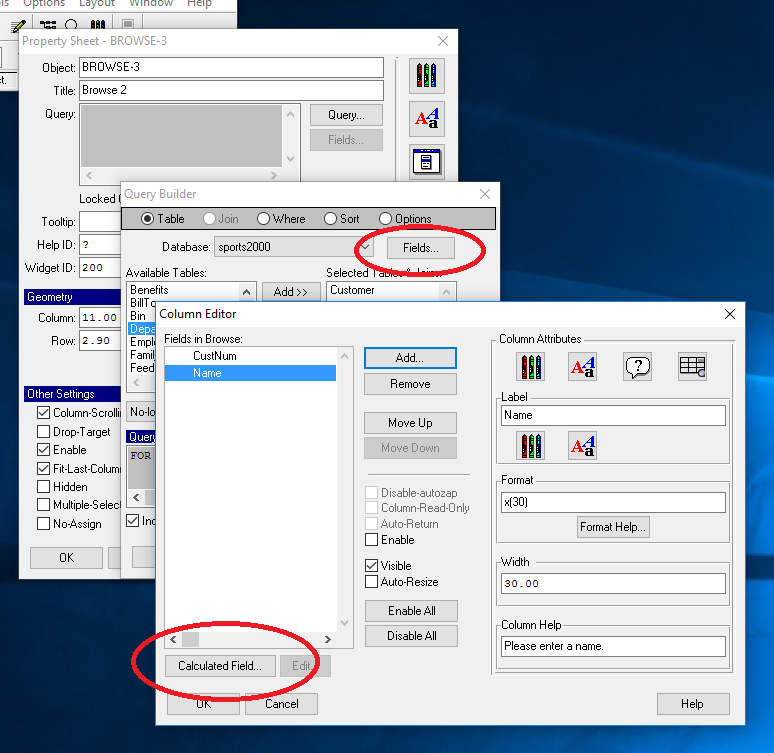Viewport: 774px width, 753px height.
Task: Toggle Multiple-Select checkbox in Property Sheet
Action: pyautogui.click(x=43, y=505)
